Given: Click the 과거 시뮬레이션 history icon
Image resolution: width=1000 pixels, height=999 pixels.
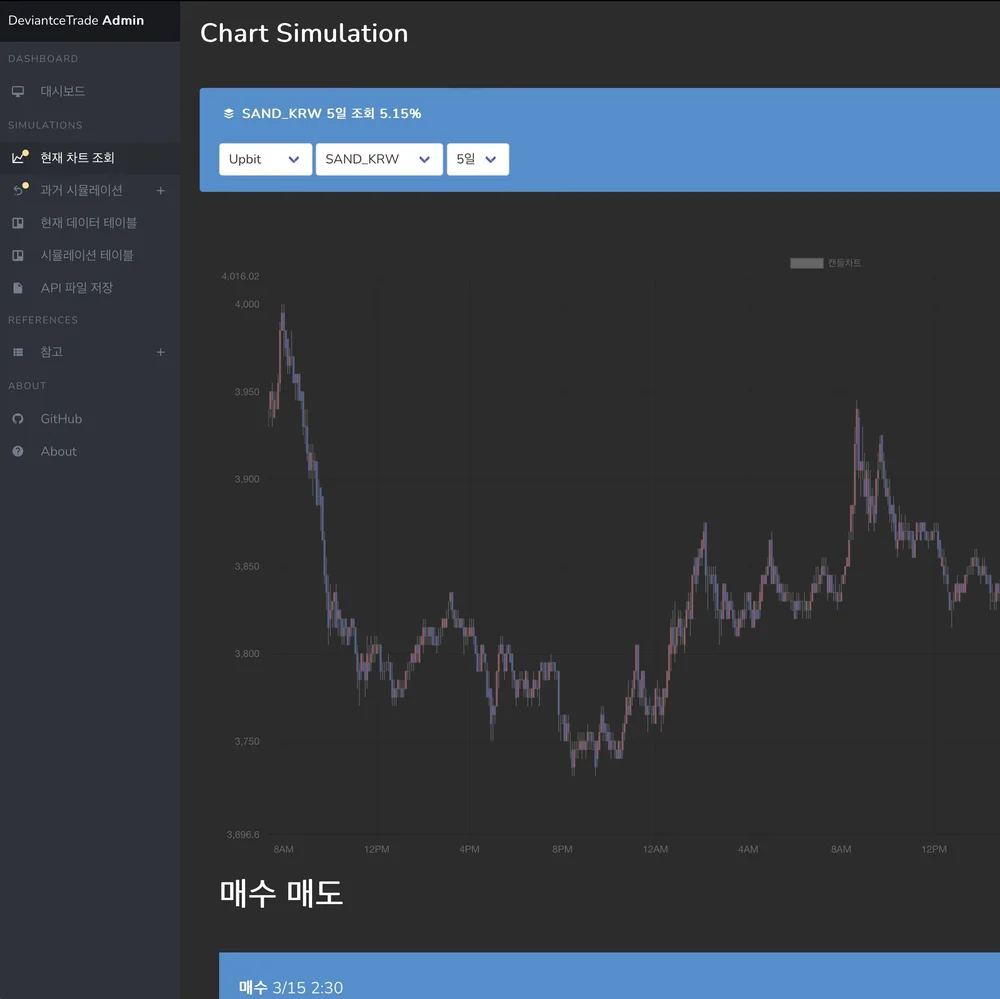Looking at the screenshot, I should pyautogui.click(x=18, y=190).
